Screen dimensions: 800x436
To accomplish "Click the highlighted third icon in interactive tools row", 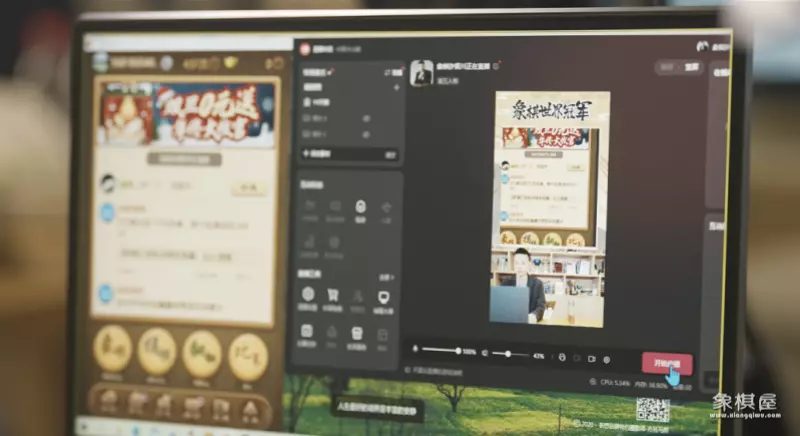I will (360, 211).
